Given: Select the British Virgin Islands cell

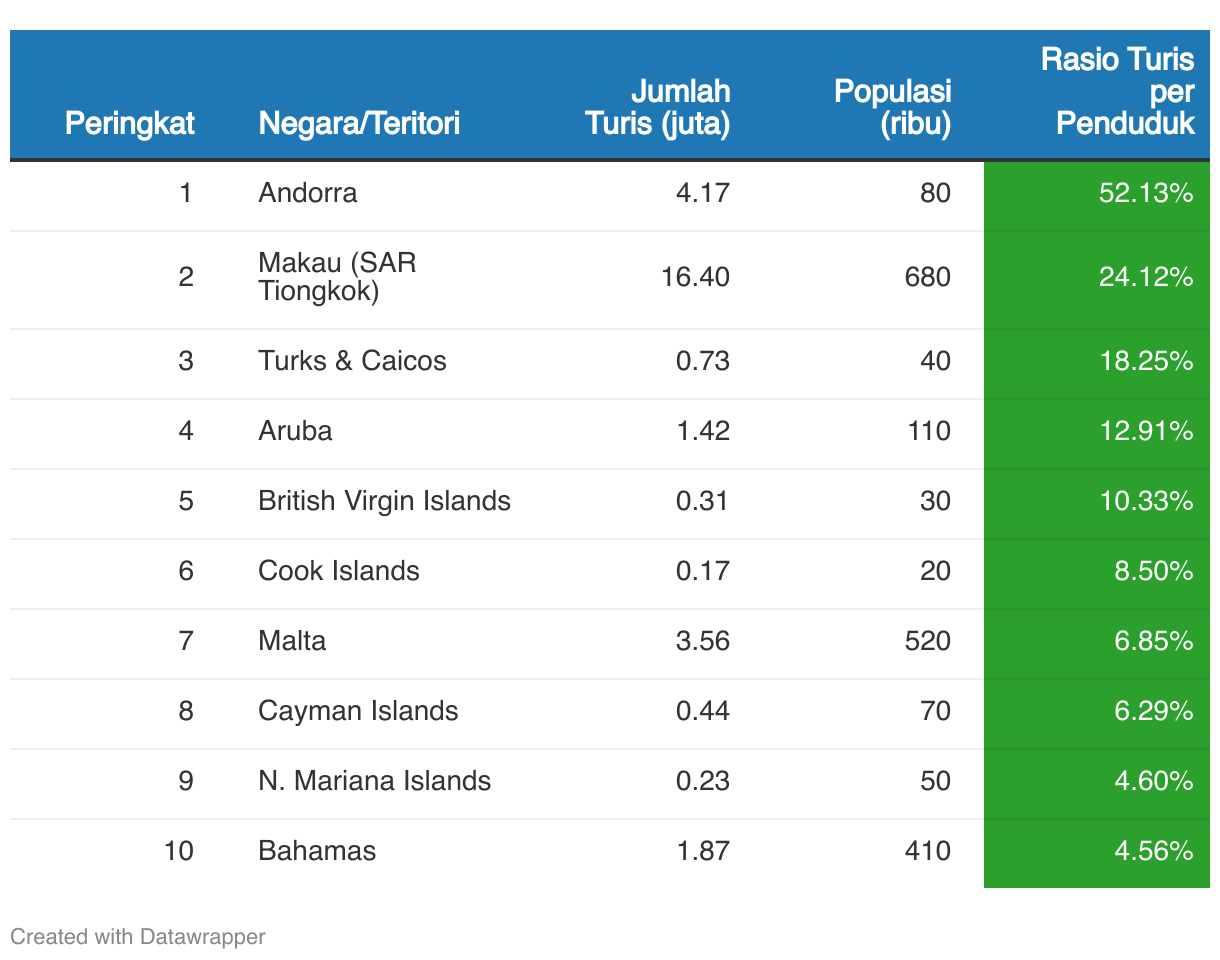Looking at the screenshot, I should click(384, 501).
